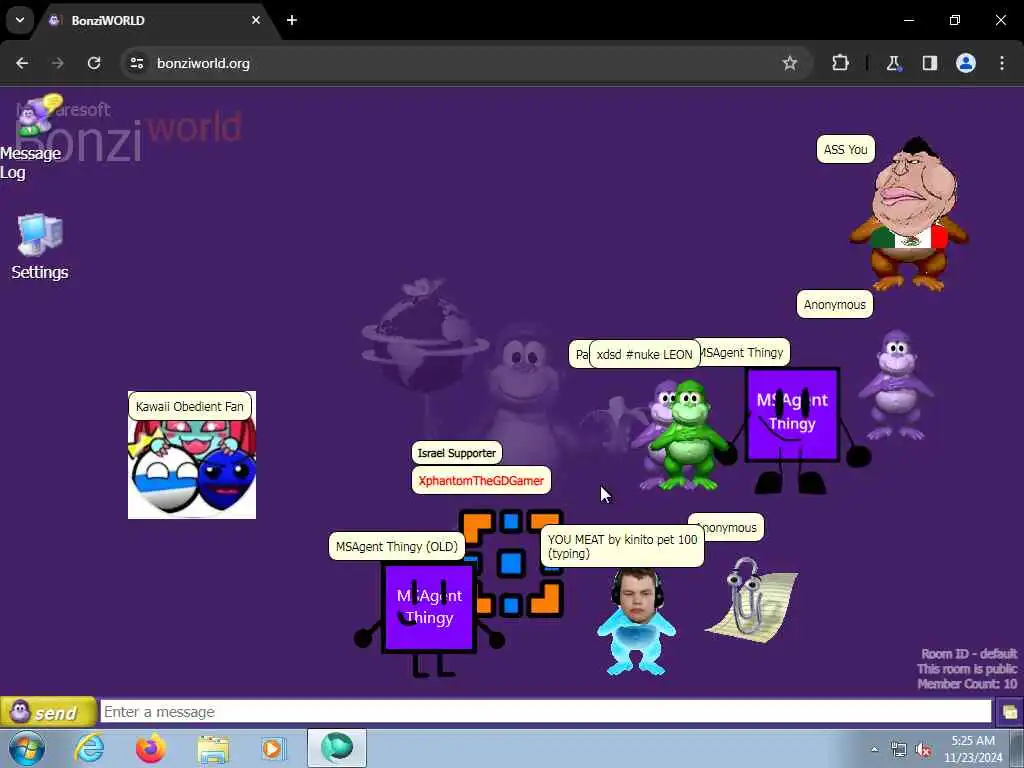
Task: Click the MSAgent Thingy name tag
Action: (x=743, y=353)
